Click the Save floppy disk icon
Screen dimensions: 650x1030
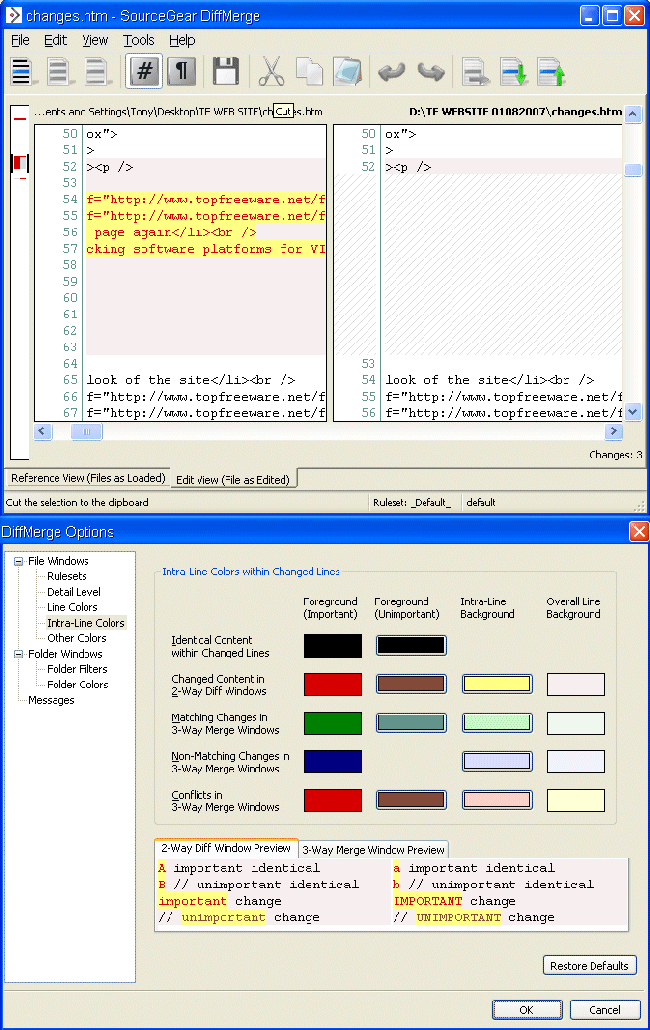(x=226, y=71)
